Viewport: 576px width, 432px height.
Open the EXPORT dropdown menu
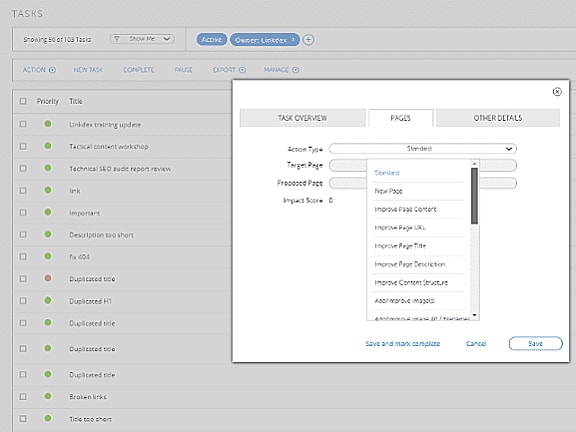point(229,70)
